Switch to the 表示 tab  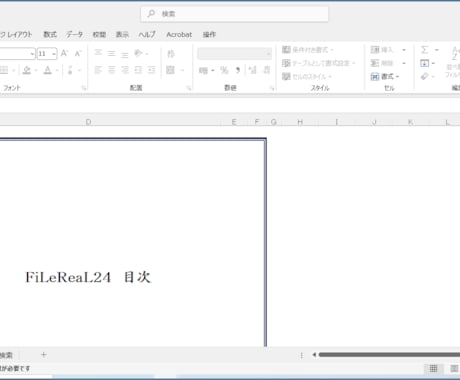[122, 34]
